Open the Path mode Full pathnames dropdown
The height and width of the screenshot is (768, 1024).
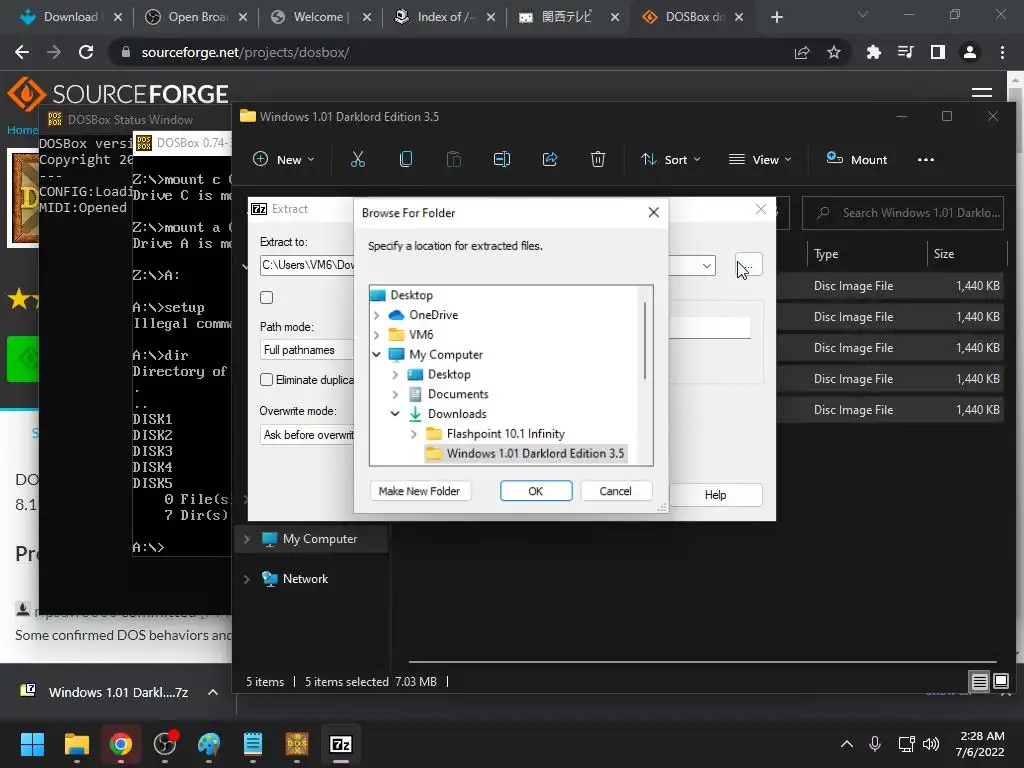307,350
